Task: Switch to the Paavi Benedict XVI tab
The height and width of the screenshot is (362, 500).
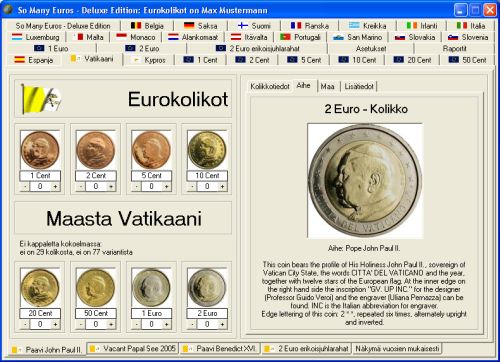Action: click(220, 349)
